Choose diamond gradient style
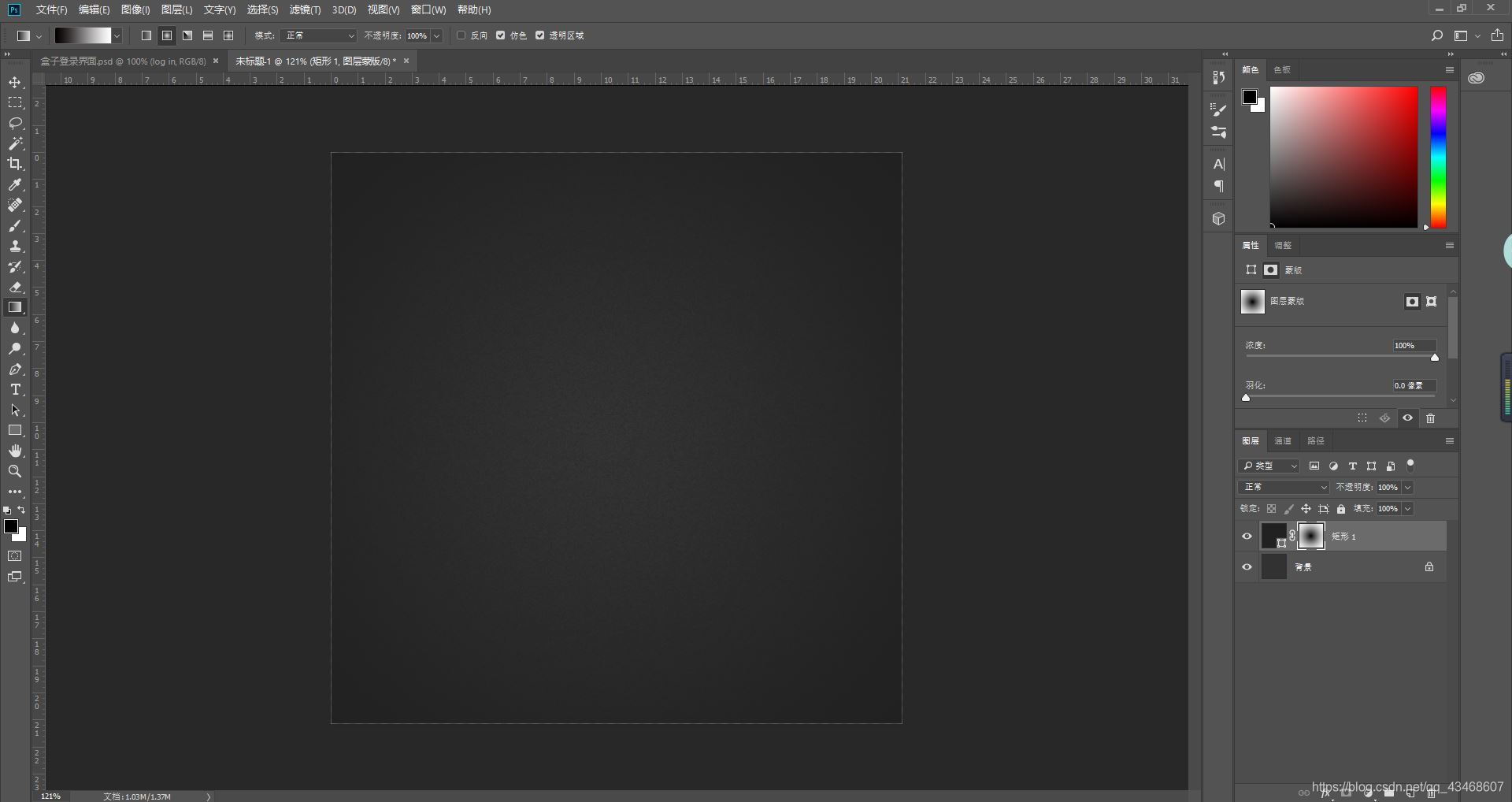This screenshot has width=1512, height=802. 228,35
